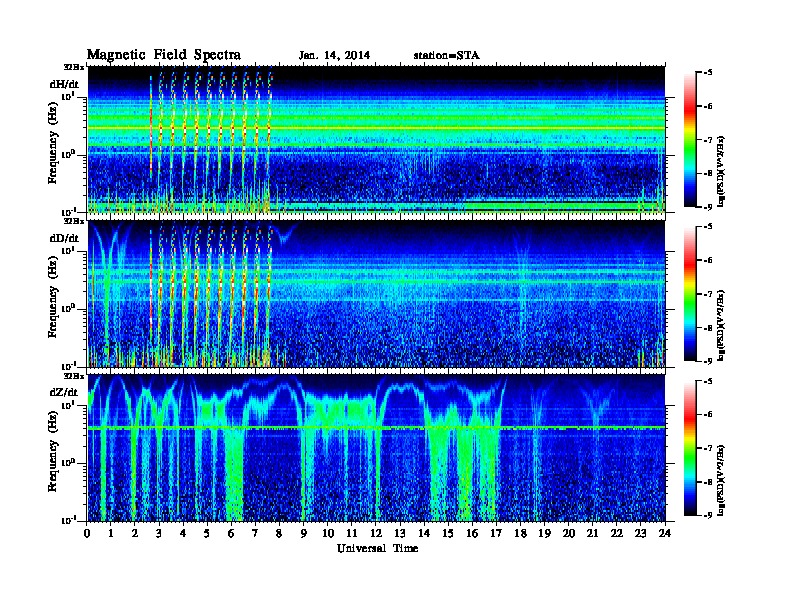
Task: Click hour tick label 3 on time axis
Action: [x=159, y=533]
